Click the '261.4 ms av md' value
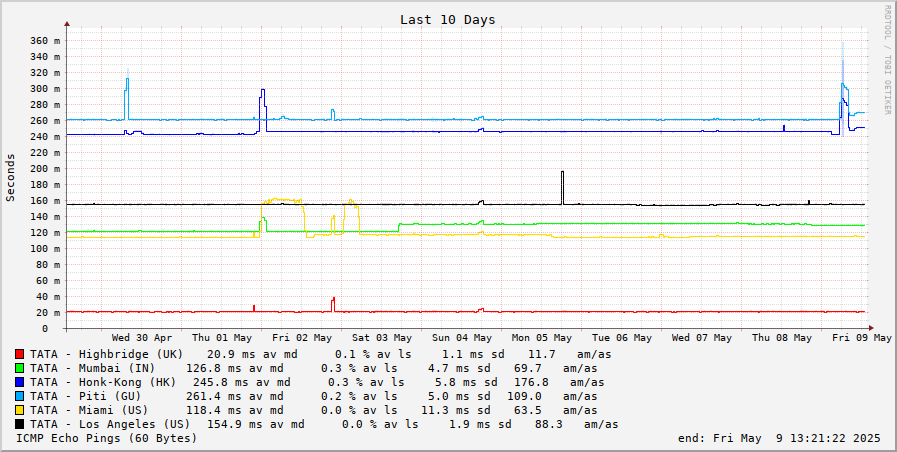Viewport: 897px width, 452px height. 235,397
